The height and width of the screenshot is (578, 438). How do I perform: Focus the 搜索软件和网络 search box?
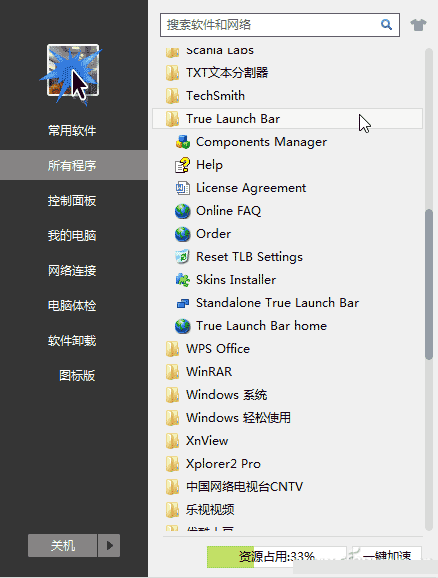click(280, 25)
